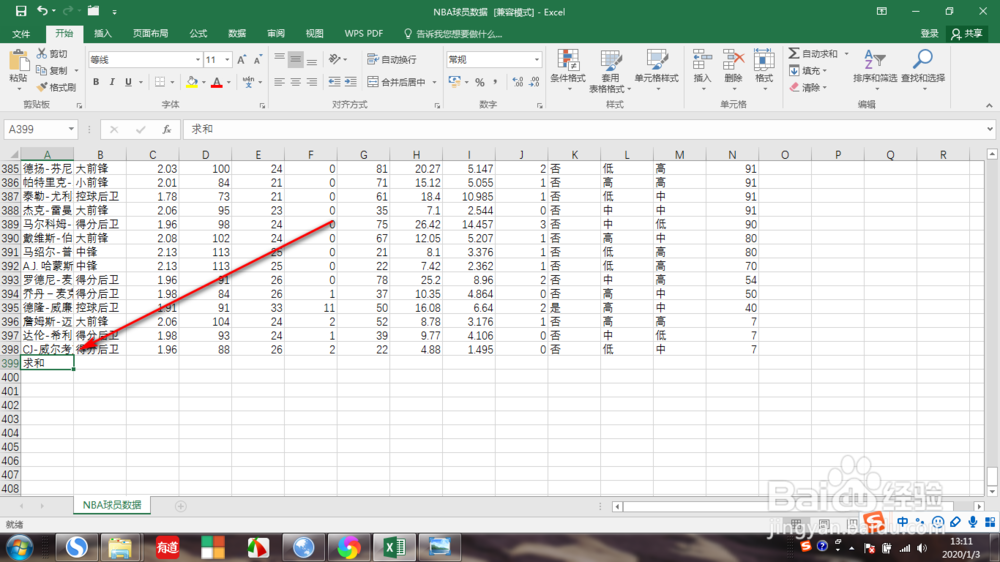Switch to the WPS PDF tab
The width and height of the screenshot is (1000, 562).
point(364,34)
